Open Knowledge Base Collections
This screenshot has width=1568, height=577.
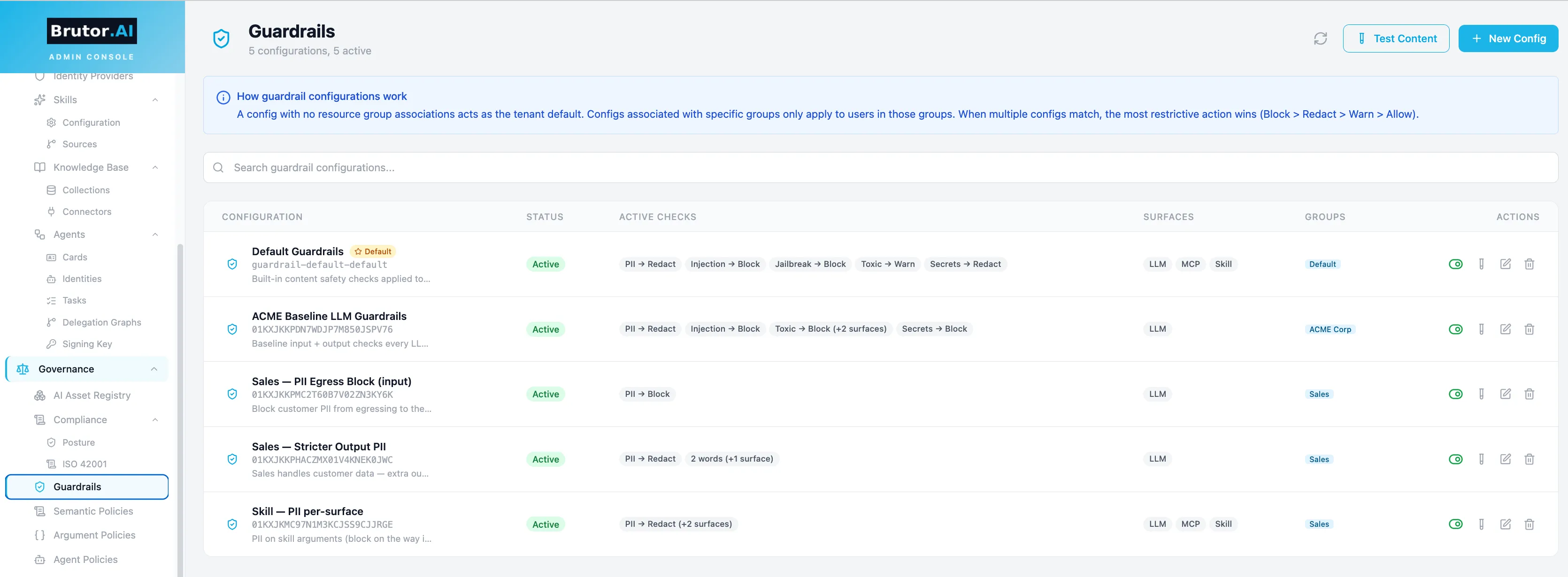click(x=86, y=190)
